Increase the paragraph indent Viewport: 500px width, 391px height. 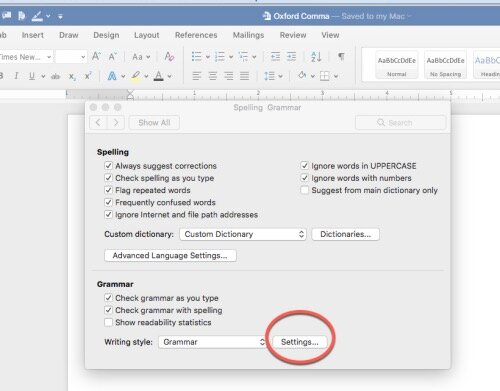point(291,57)
